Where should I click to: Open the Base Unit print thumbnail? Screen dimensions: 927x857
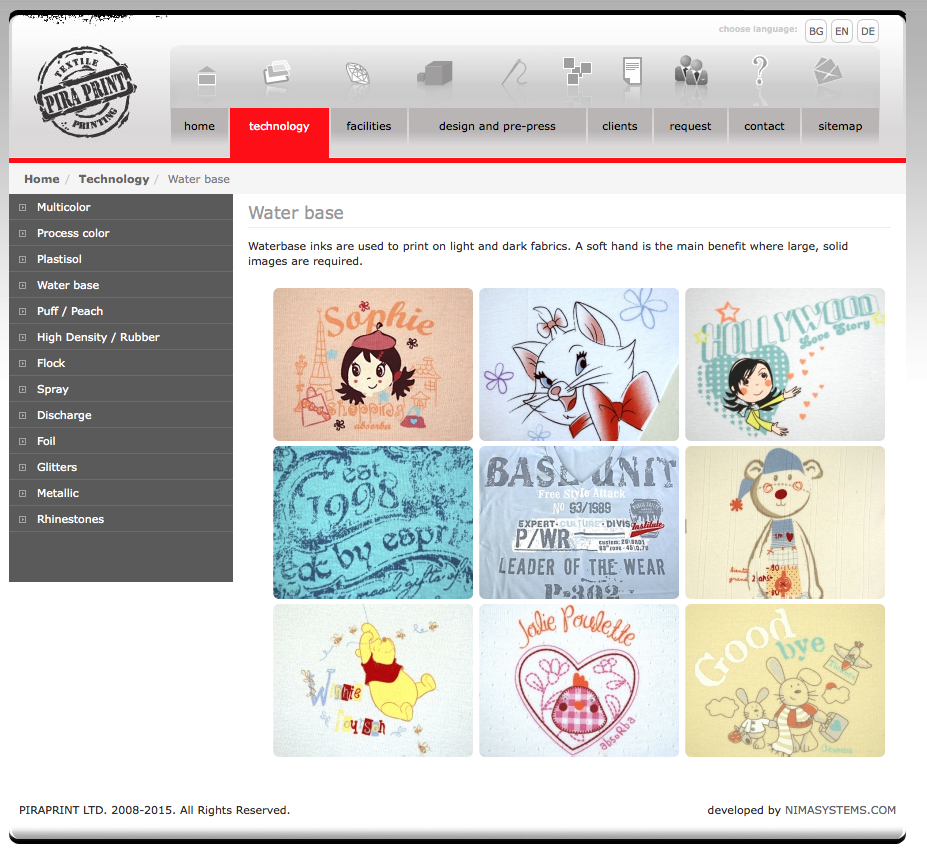tap(579, 522)
